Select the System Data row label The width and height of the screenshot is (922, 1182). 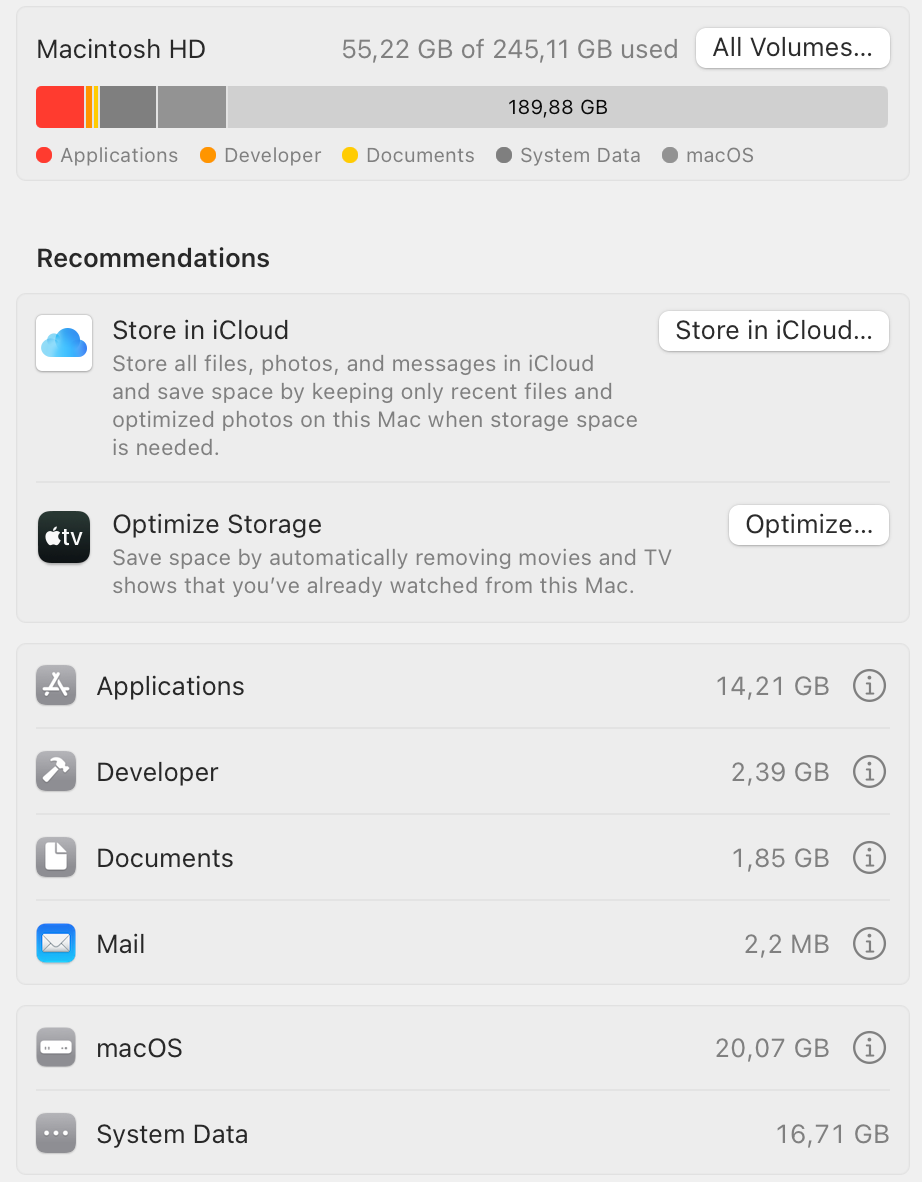[172, 1135]
